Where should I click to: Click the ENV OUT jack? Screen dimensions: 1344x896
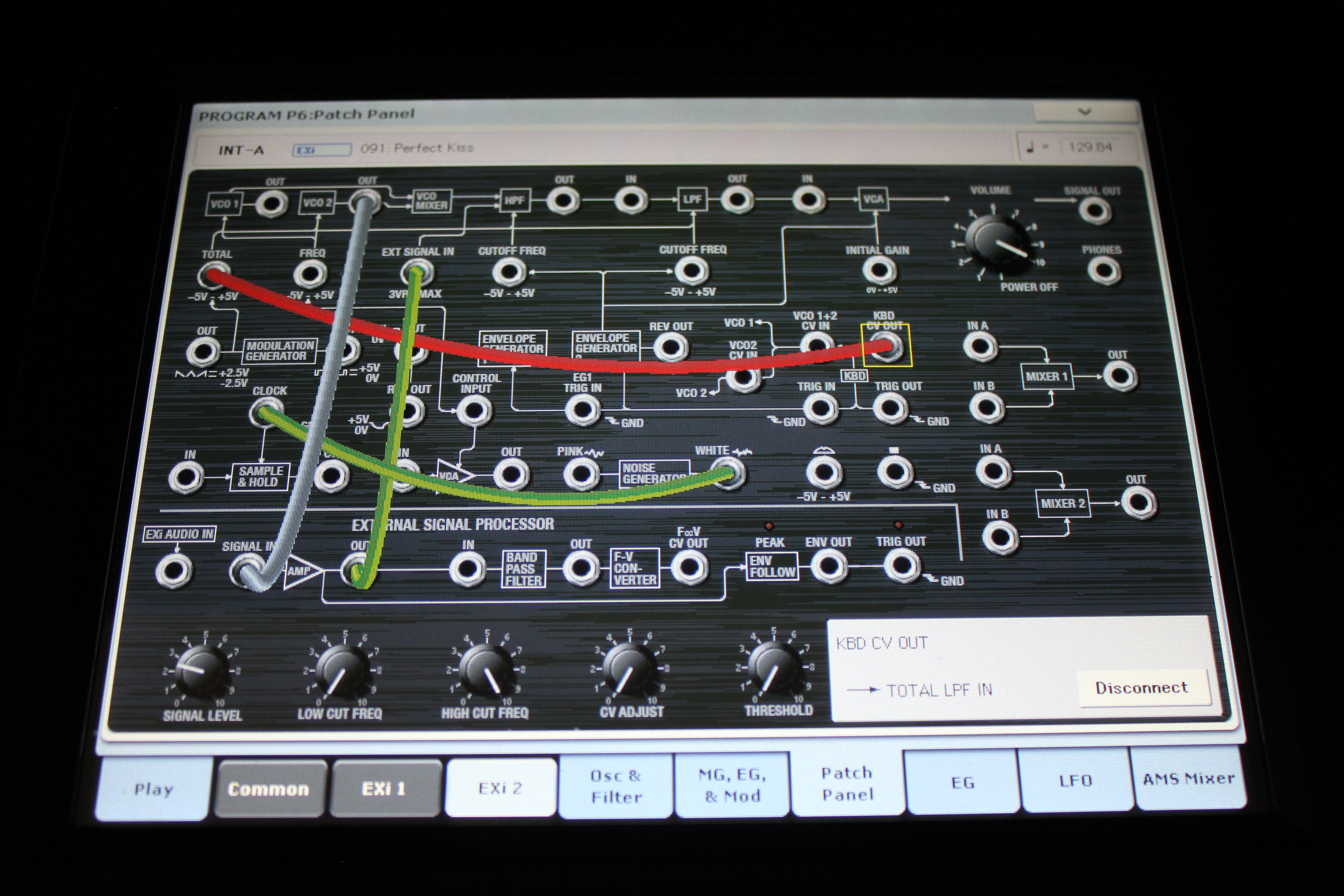coord(829,566)
